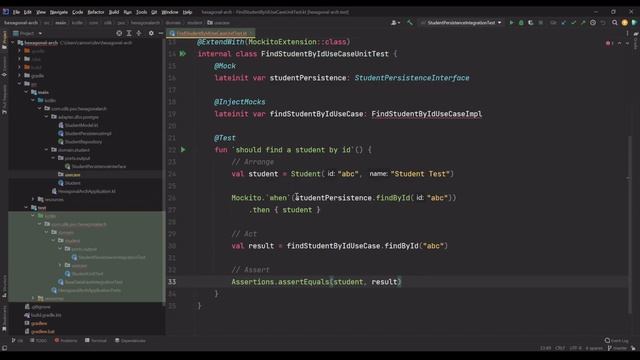Screen dimensions: 640x360
Task: Select the FindStudentByIdUseCaseUnitTest editor tab
Action: pos(211,33)
